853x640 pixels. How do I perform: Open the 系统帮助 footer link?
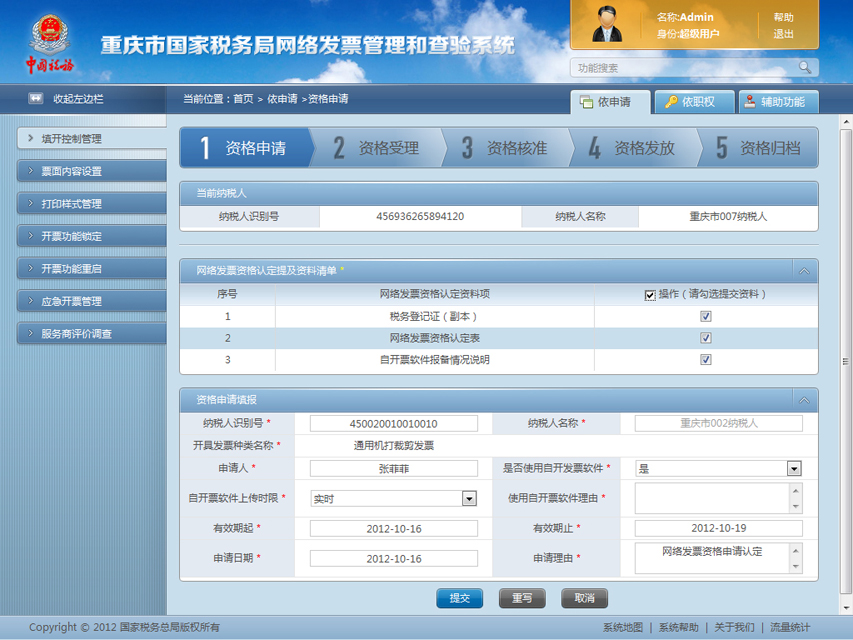(678, 627)
